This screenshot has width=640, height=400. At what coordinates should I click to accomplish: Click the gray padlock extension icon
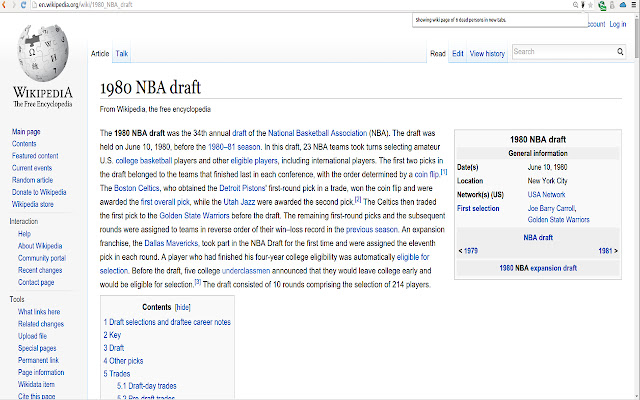(612, 5)
